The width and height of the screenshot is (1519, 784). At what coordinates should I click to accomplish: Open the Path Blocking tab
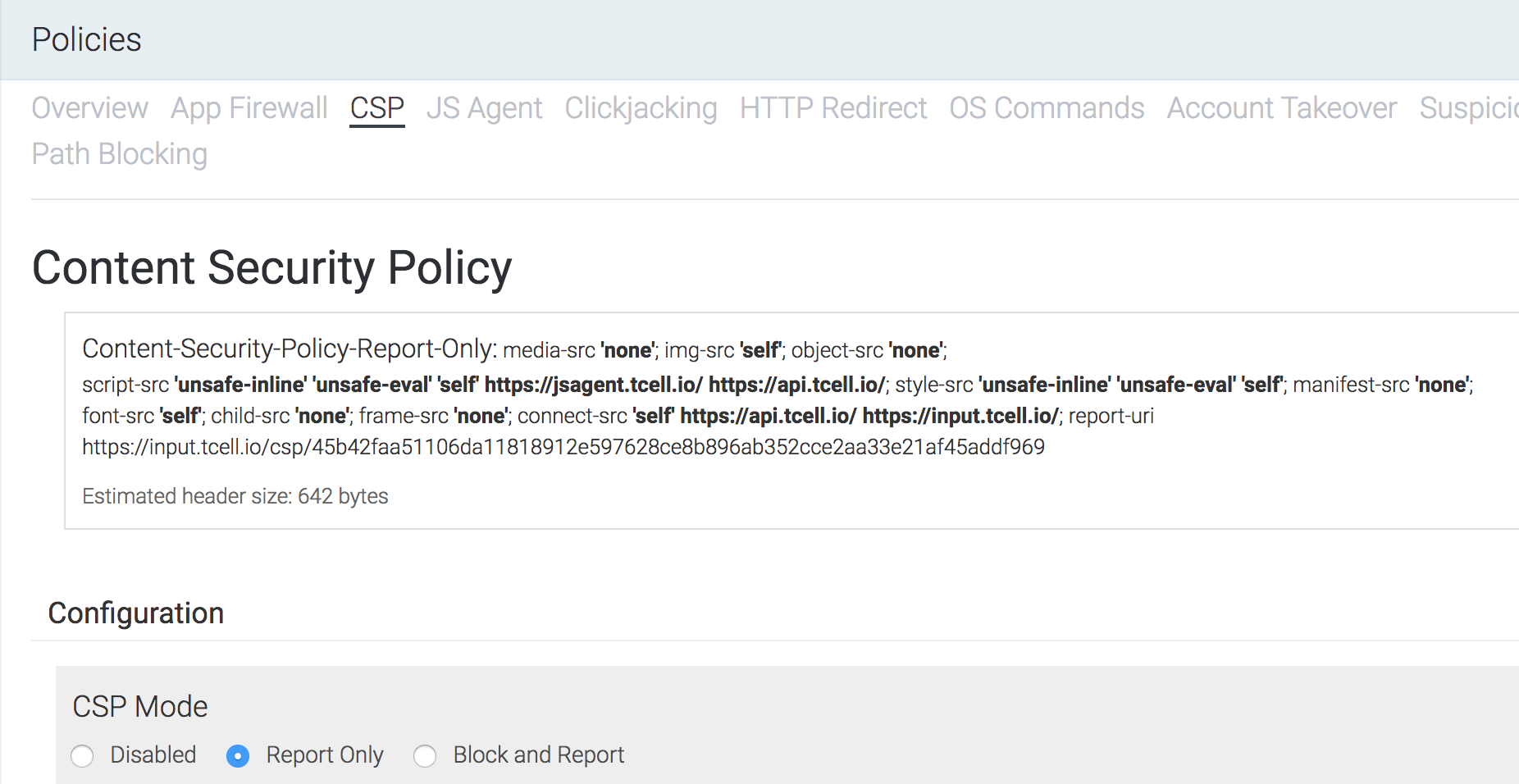[120, 154]
